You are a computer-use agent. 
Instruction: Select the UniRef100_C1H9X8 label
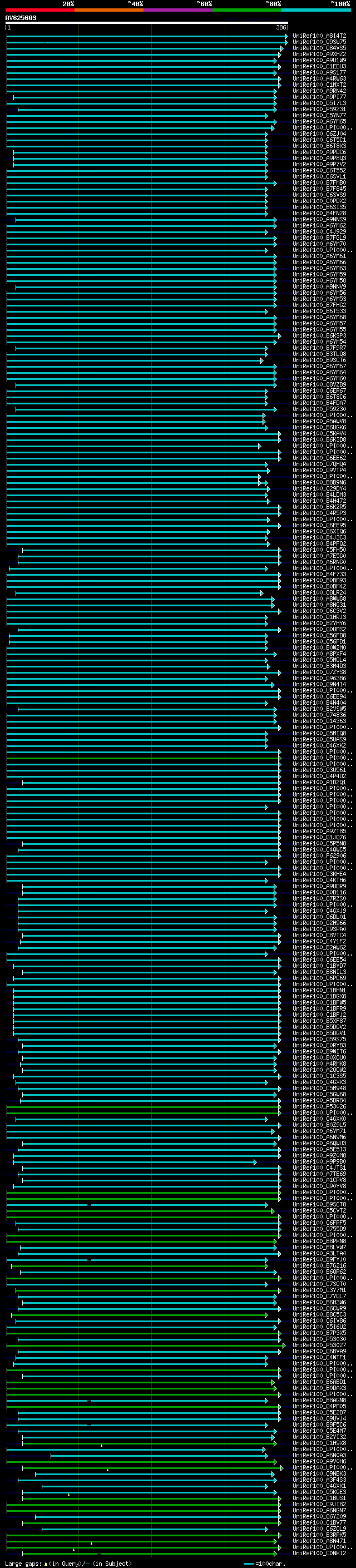(x=319, y=1443)
